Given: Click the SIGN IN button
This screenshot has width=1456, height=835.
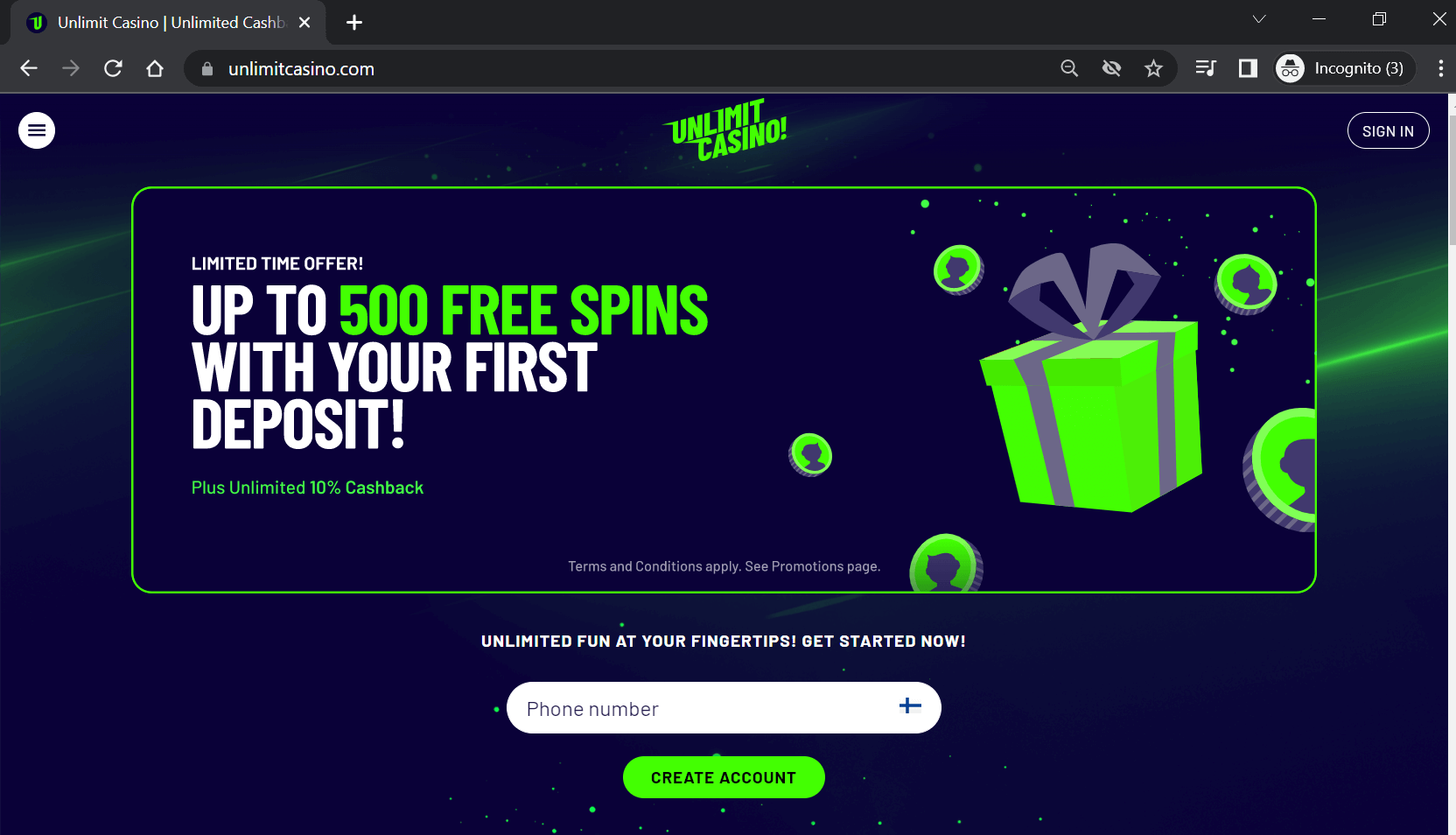Looking at the screenshot, I should (x=1388, y=130).
